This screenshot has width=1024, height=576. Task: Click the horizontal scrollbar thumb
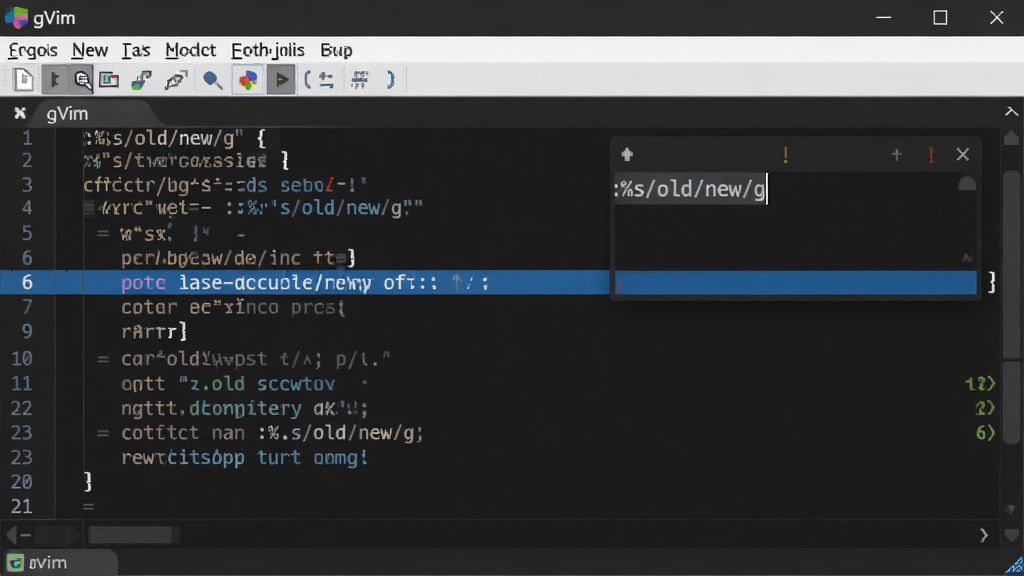[x=131, y=536]
